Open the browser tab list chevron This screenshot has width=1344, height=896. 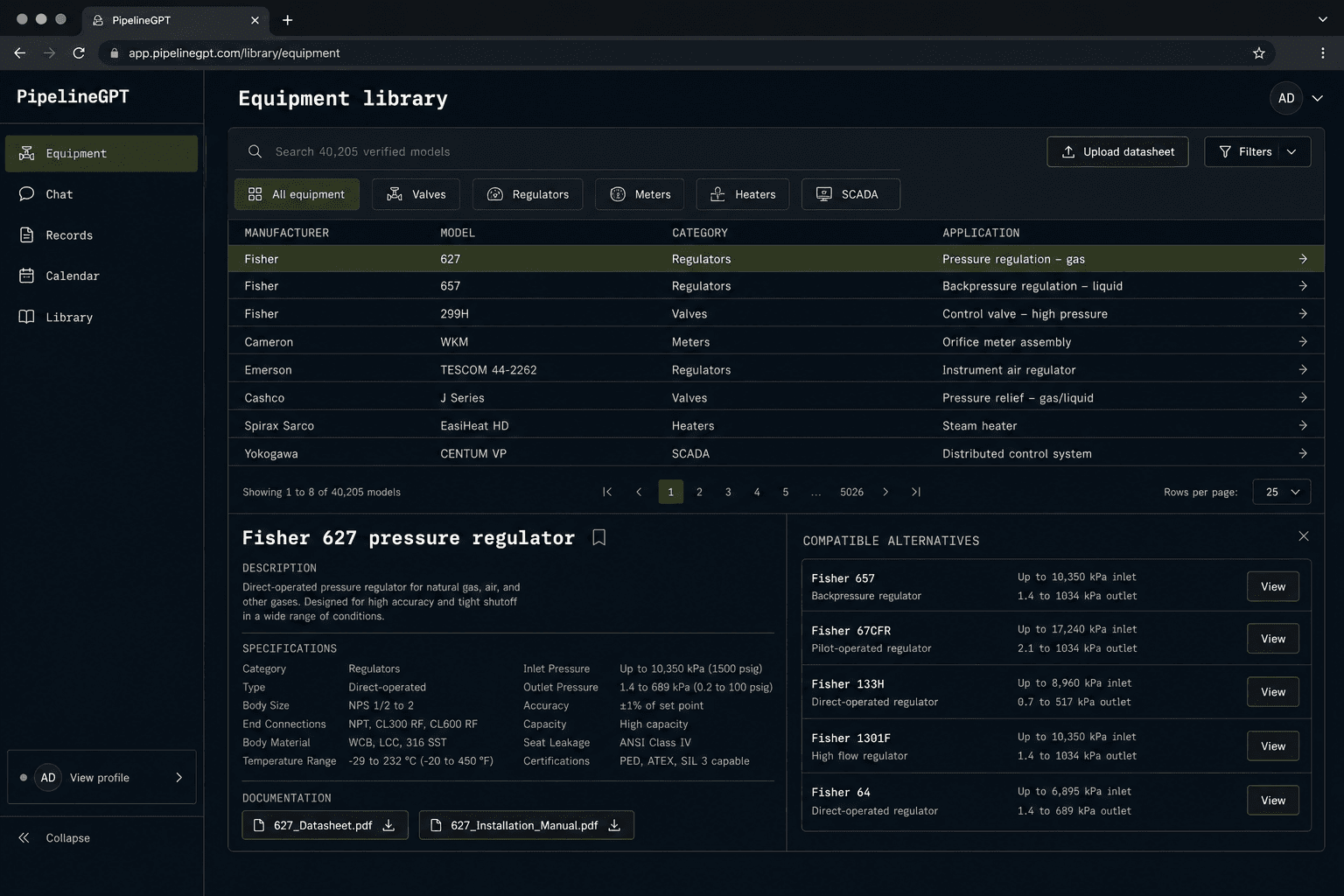[x=1322, y=19]
